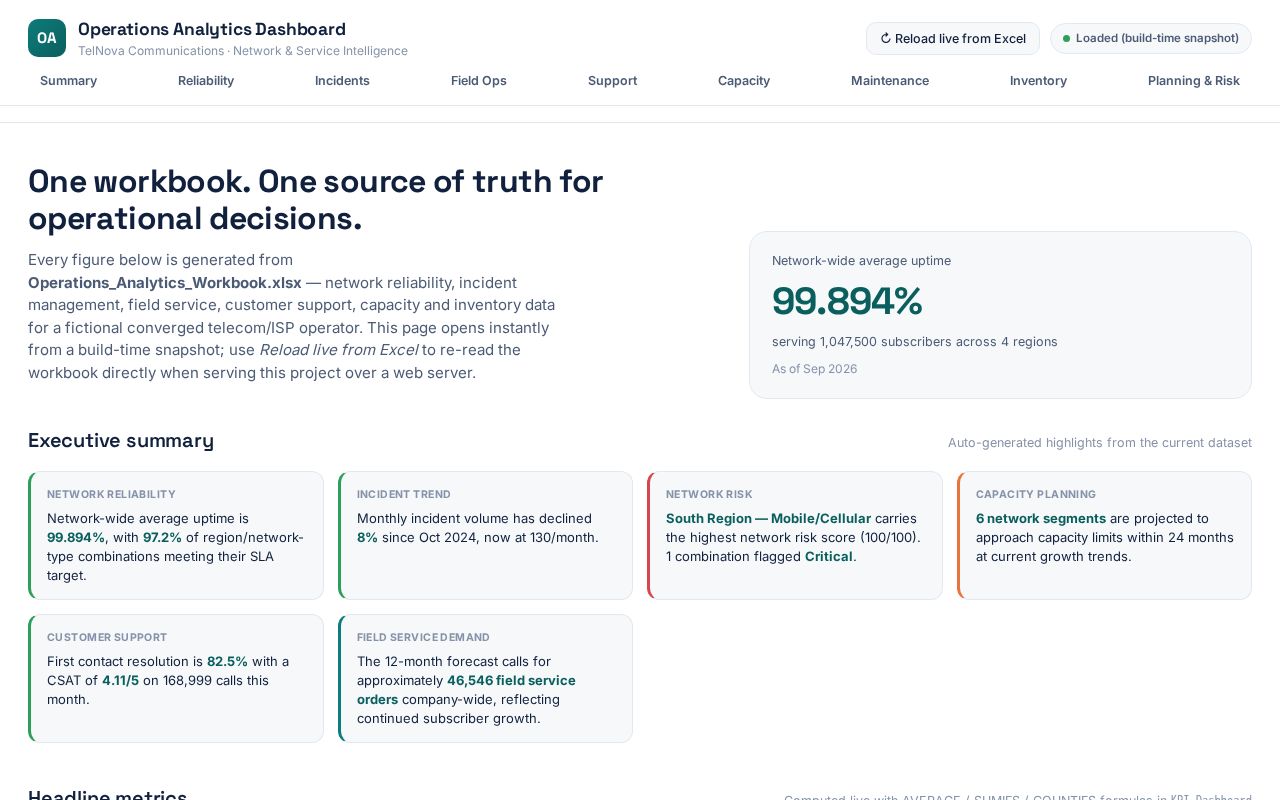Click the Field Service Demand card
The width and height of the screenshot is (1280, 800).
click(x=485, y=679)
